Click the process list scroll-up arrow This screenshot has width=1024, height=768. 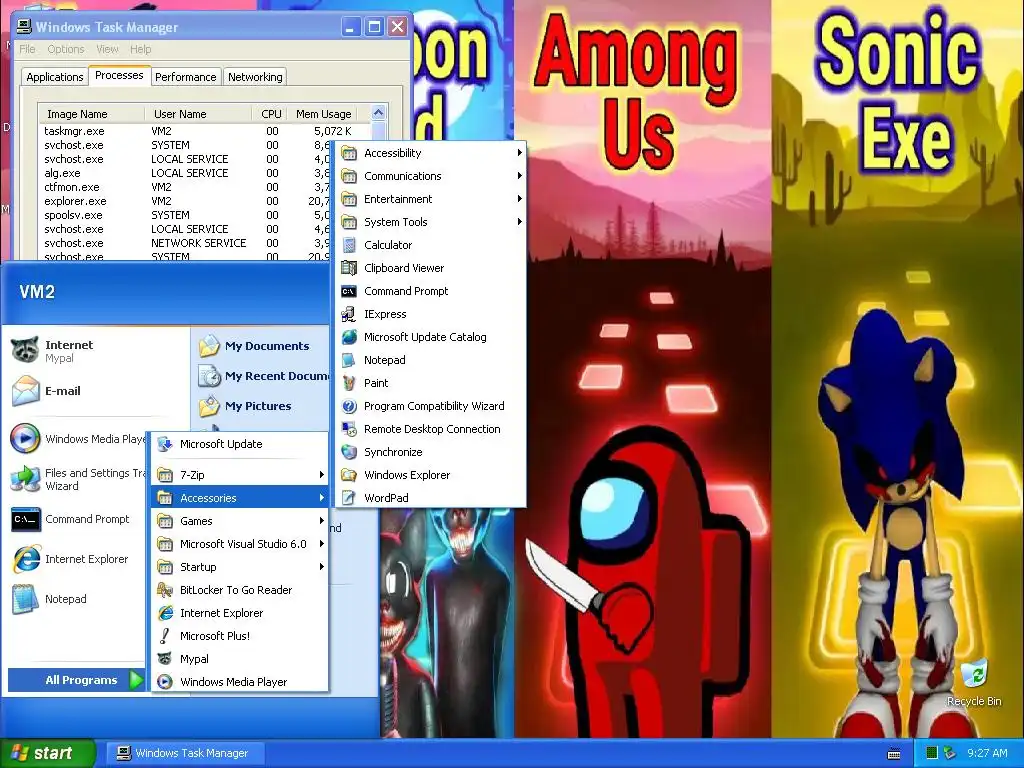pyautogui.click(x=379, y=113)
